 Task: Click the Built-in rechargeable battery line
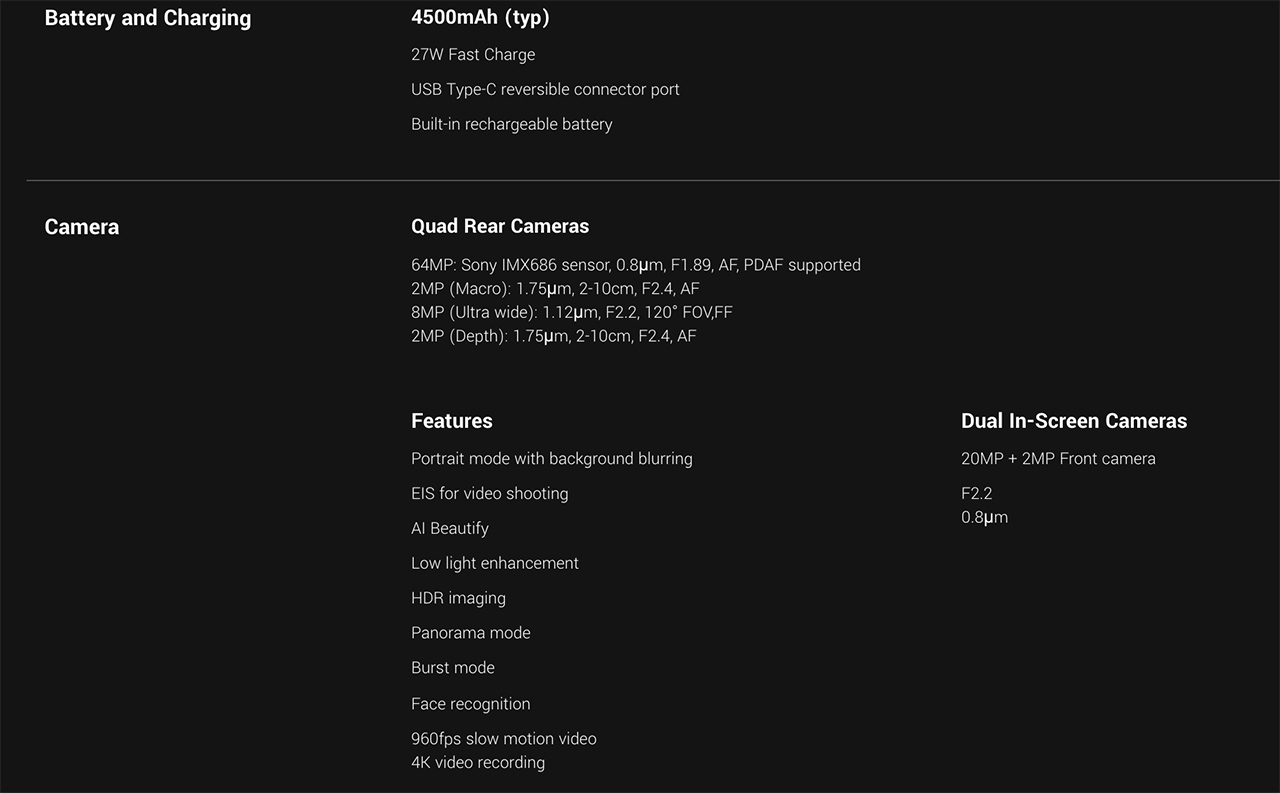(511, 124)
